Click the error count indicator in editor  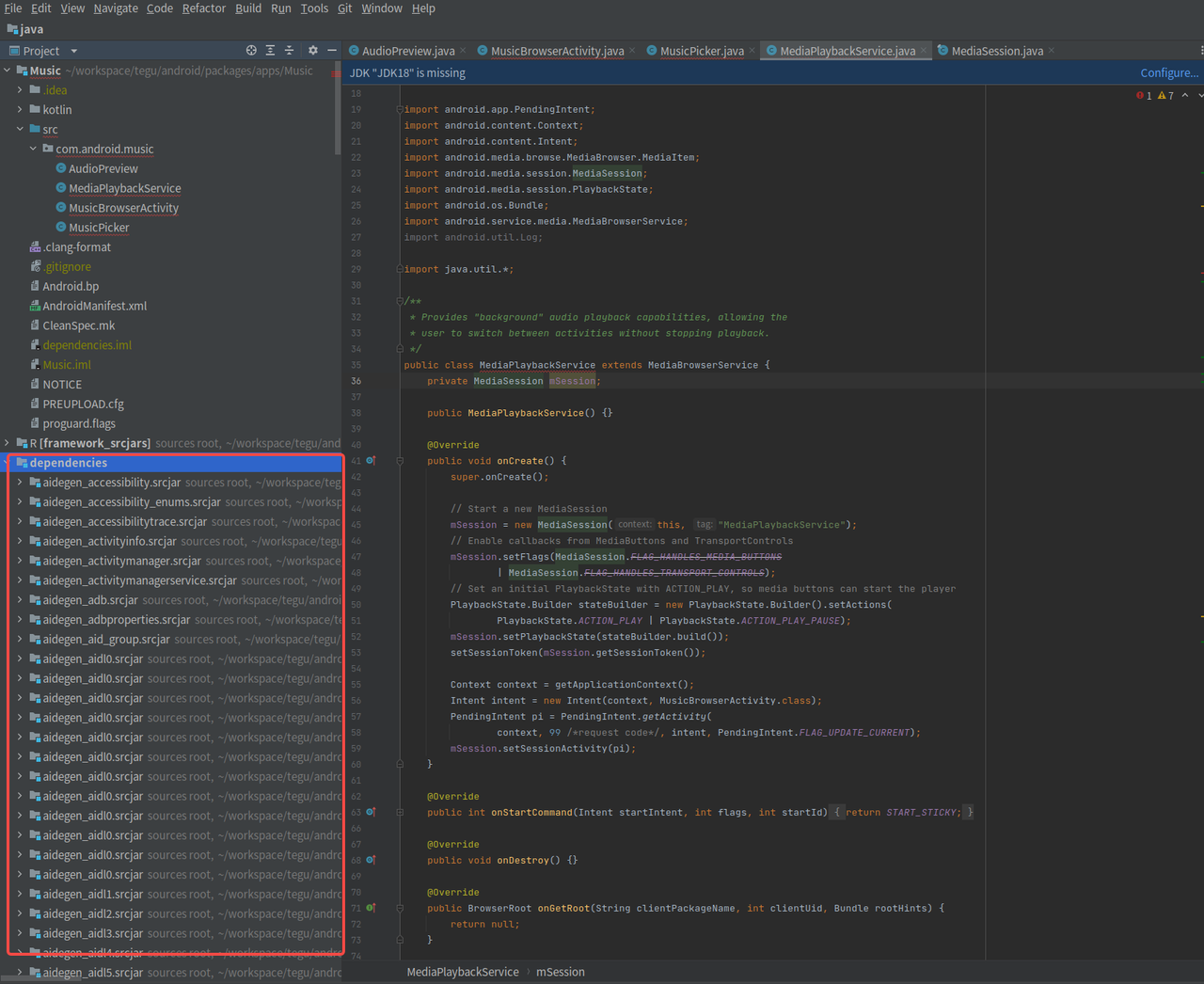(x=1144, y=96)
